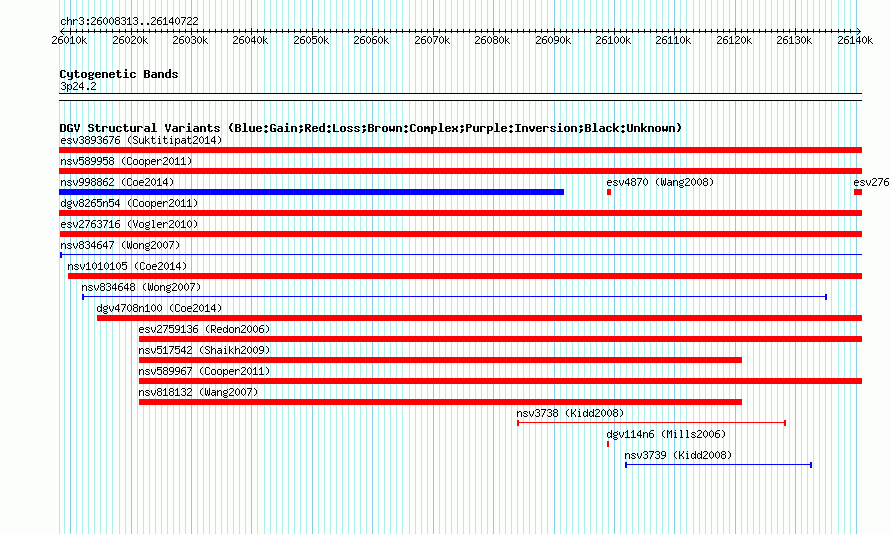890x534 pixels.
Task: Click the 26120k ruler tick label
Action: coord(734,40)
